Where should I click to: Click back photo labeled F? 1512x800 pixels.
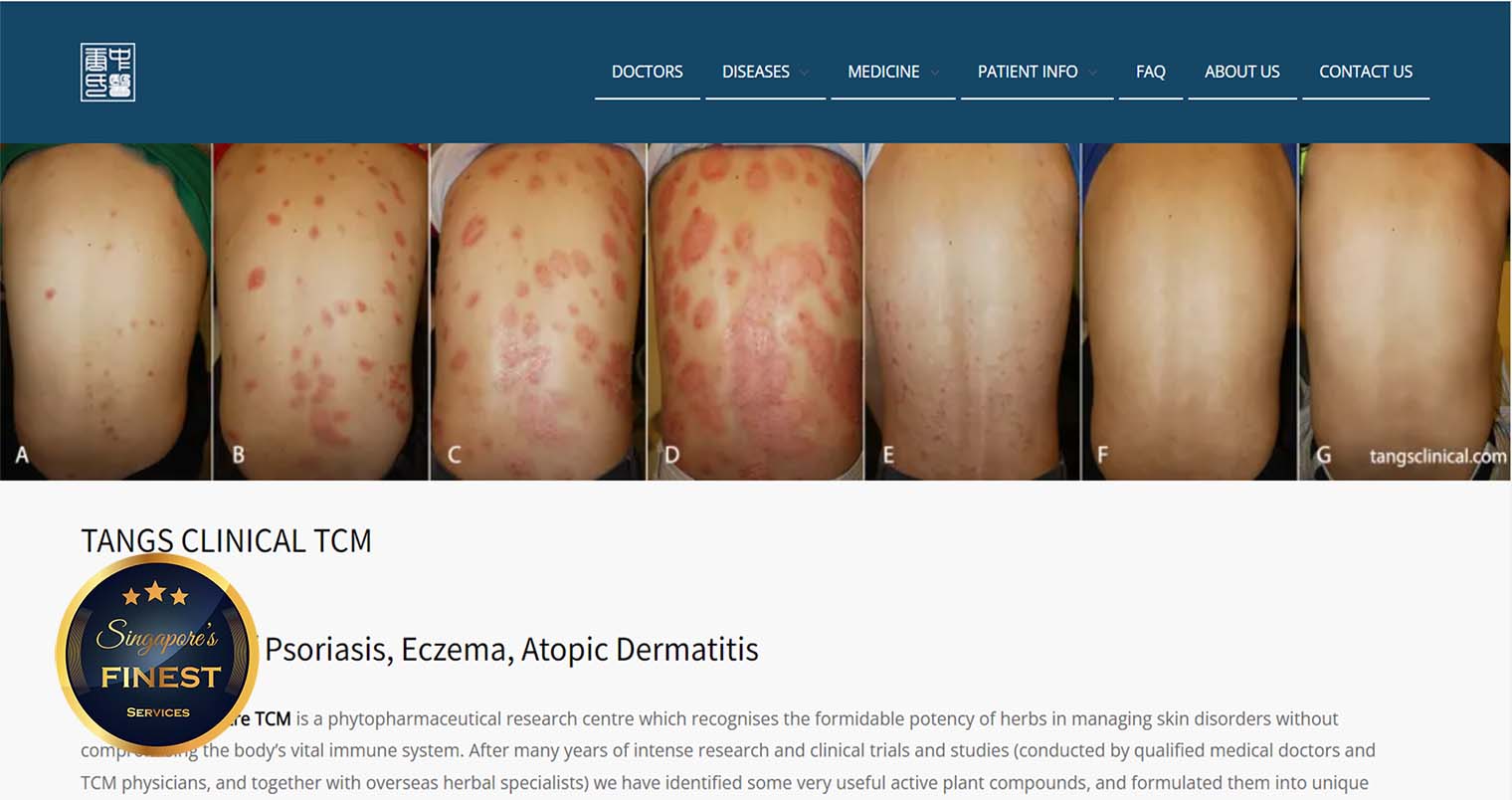(1189, 311)
